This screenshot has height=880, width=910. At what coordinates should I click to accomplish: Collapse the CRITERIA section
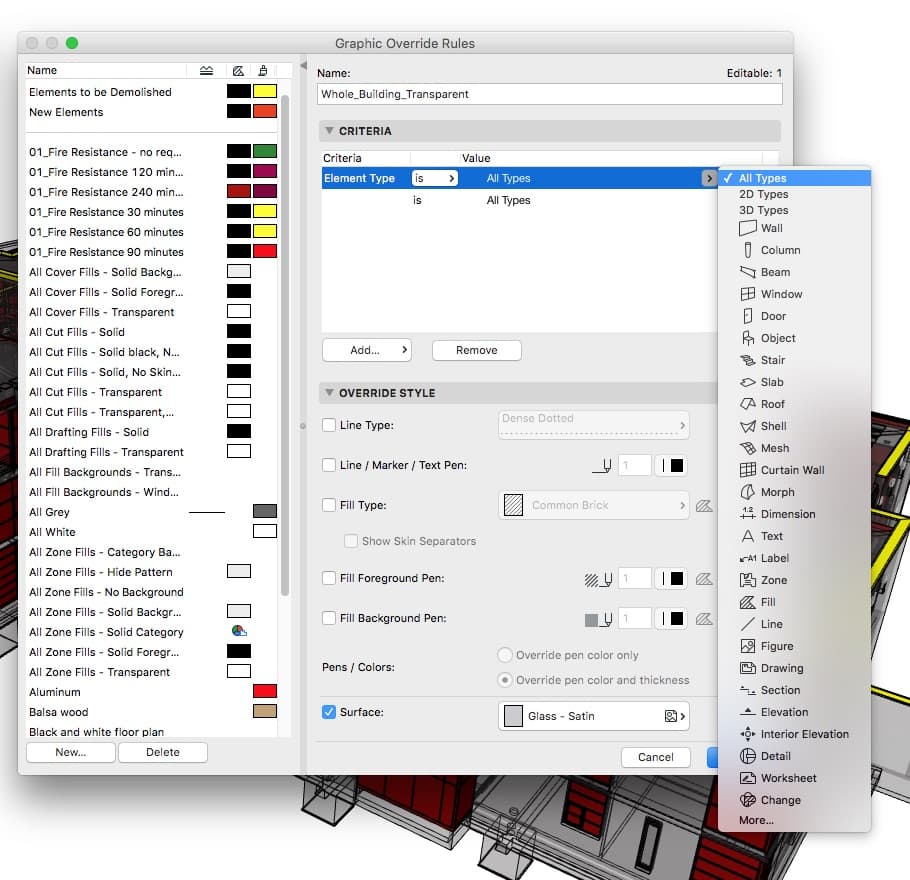click(x=329, y=131)
